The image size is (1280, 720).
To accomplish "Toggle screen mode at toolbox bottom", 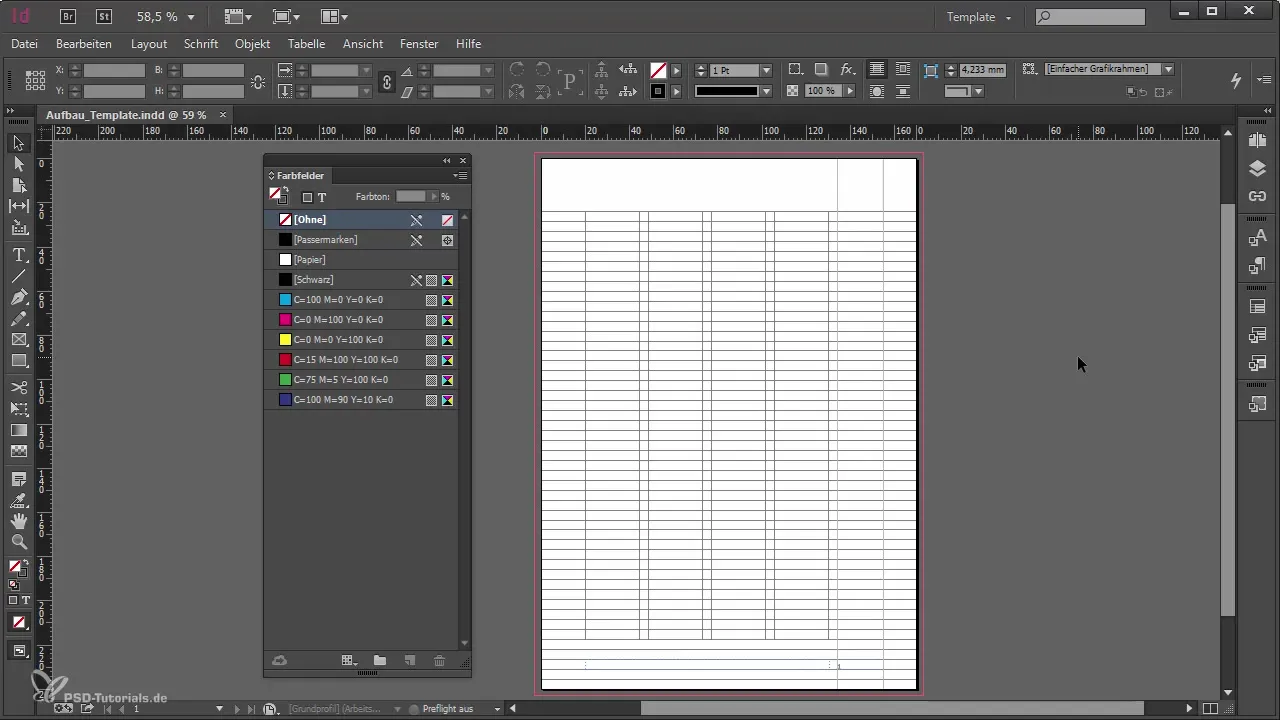I will 19,650.
